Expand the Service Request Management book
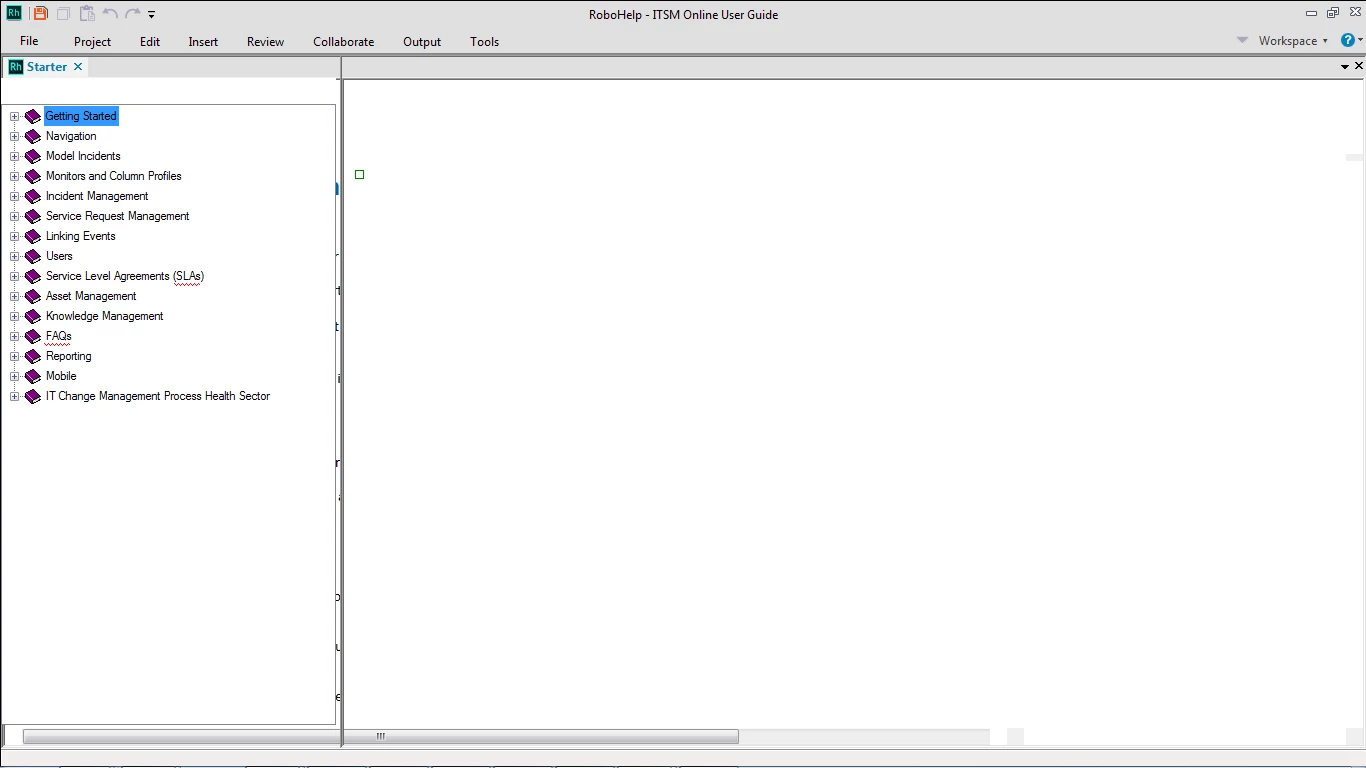Viewport: 1366px width, 768px height. pos(15,216)
